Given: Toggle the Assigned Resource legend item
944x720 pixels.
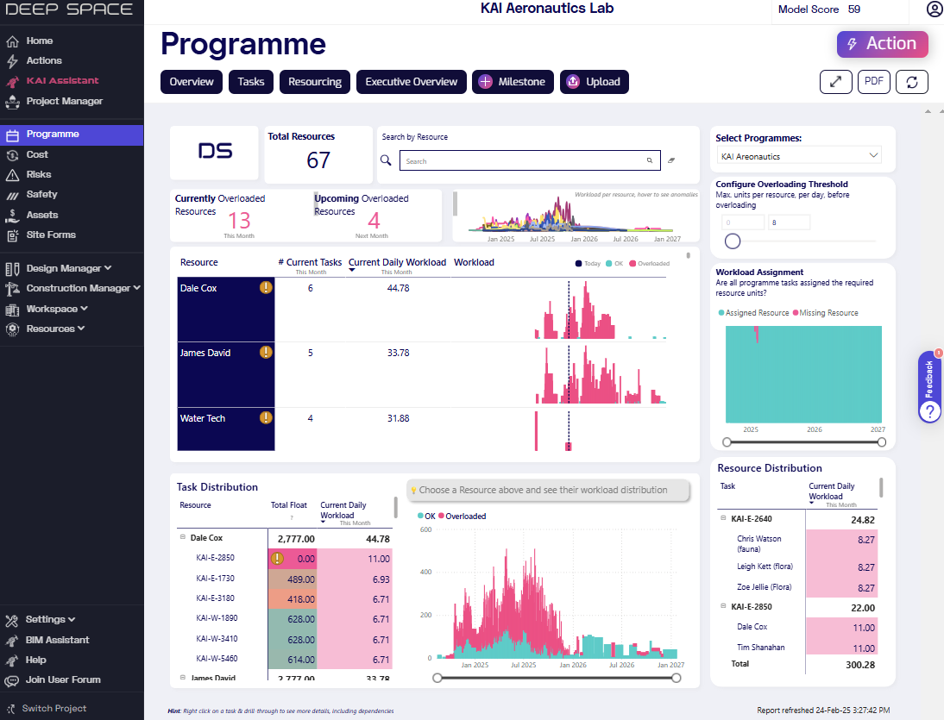Looking at the screenshot, I should (754, 313).
